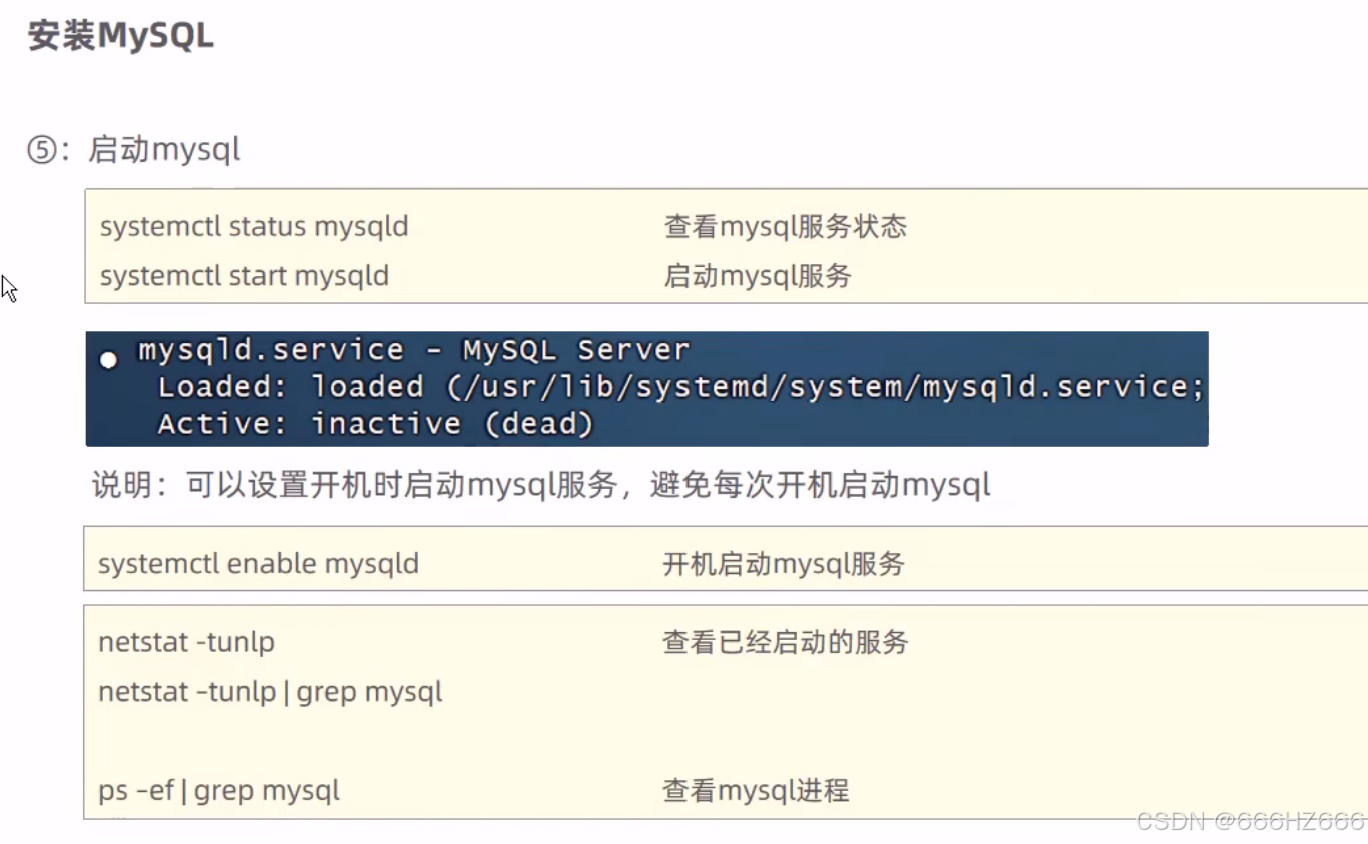Select the systemctl enable mysqld command
The height and width of the screenshot is (844, 1368).
[x=258, y=564]
